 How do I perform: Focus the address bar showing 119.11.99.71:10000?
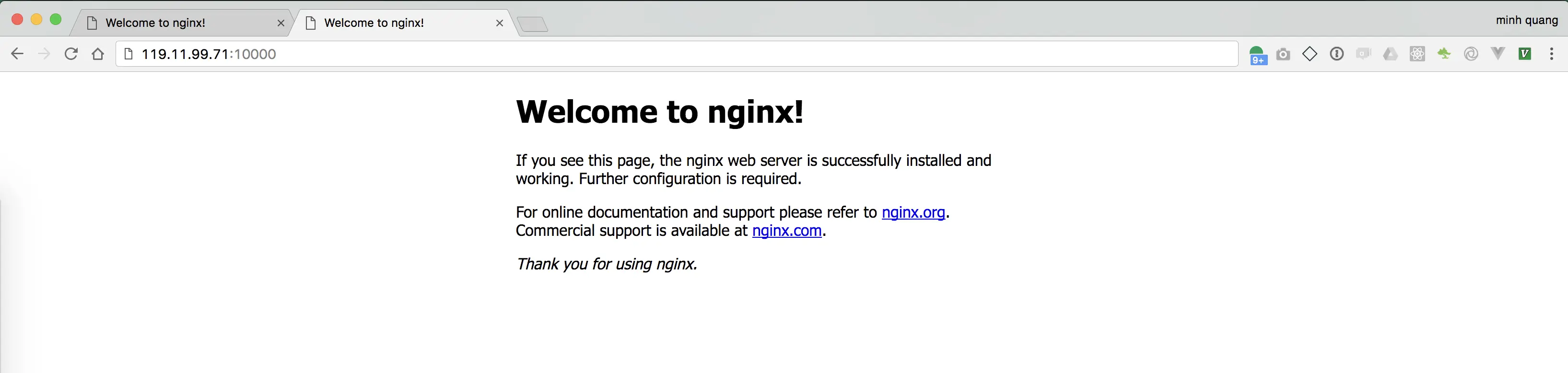tap(677, 54)
